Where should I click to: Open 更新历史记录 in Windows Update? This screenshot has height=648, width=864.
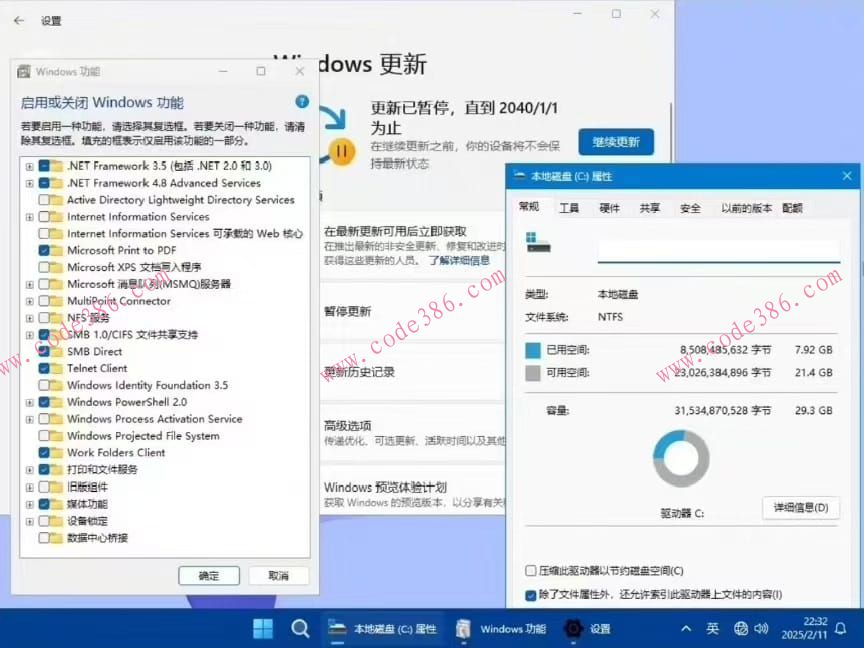coord(413,372)
